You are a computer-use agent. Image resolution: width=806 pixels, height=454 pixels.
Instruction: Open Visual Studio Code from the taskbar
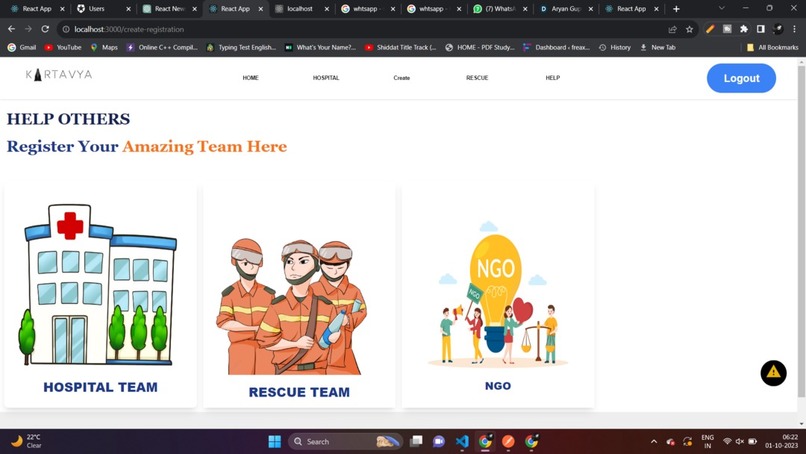pyautogui.click(x=462, y=441)
